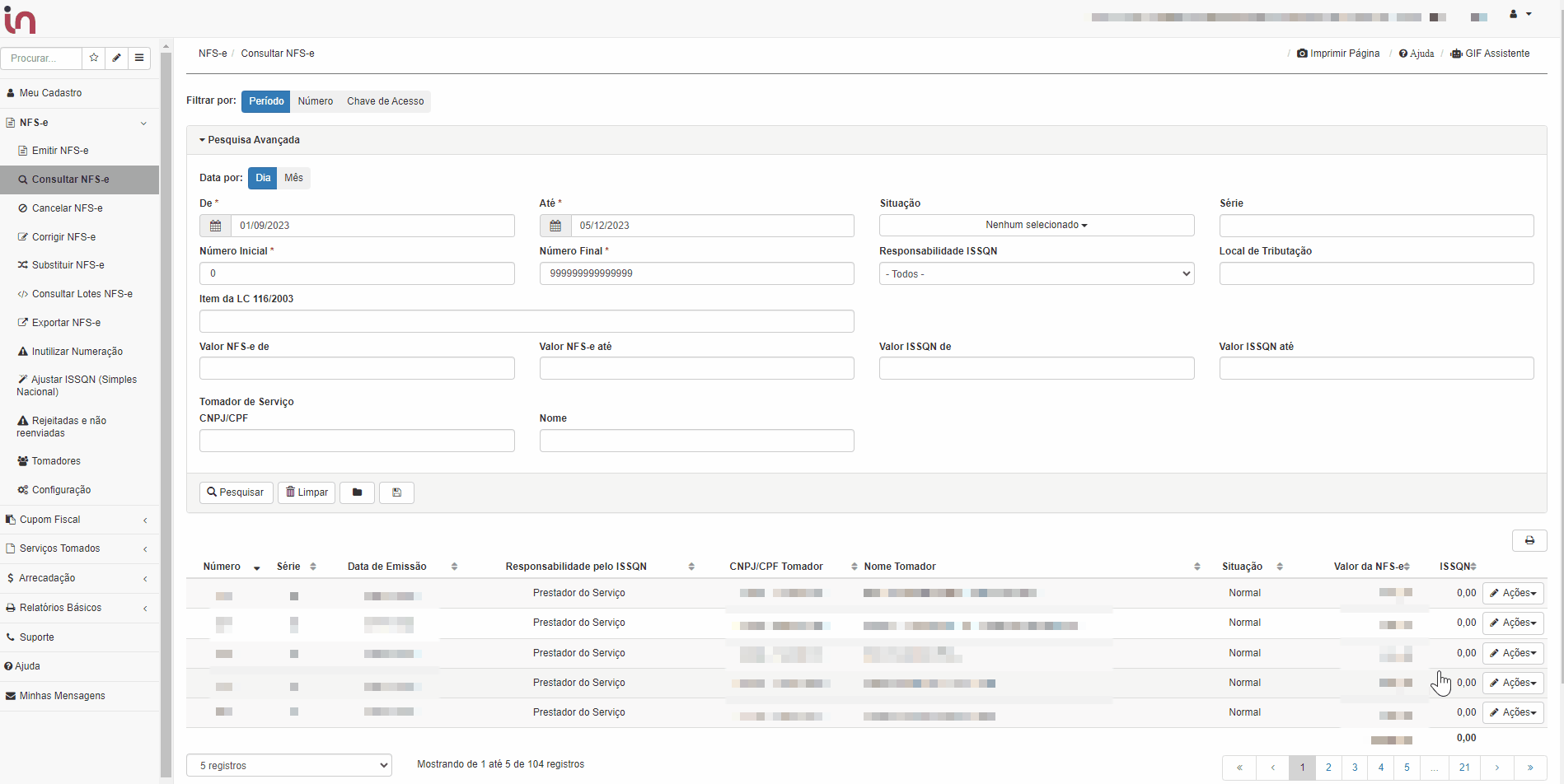Open the user account icon menu
The height and width of the screenshot is (784, 1564).
point(1520,14)
